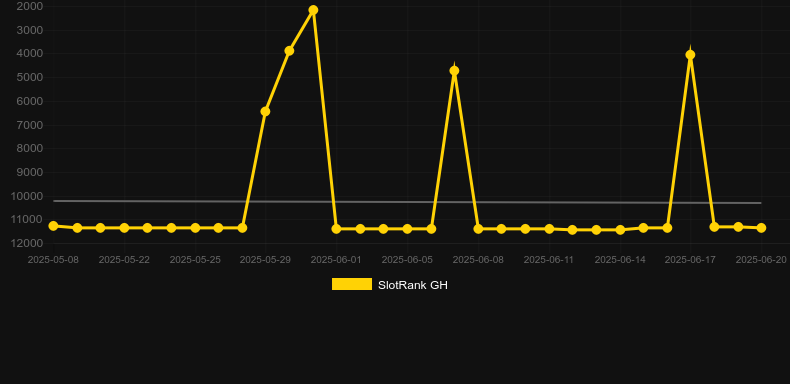
Task: Click the 5000 y-axis label
Action: point(30,77)
